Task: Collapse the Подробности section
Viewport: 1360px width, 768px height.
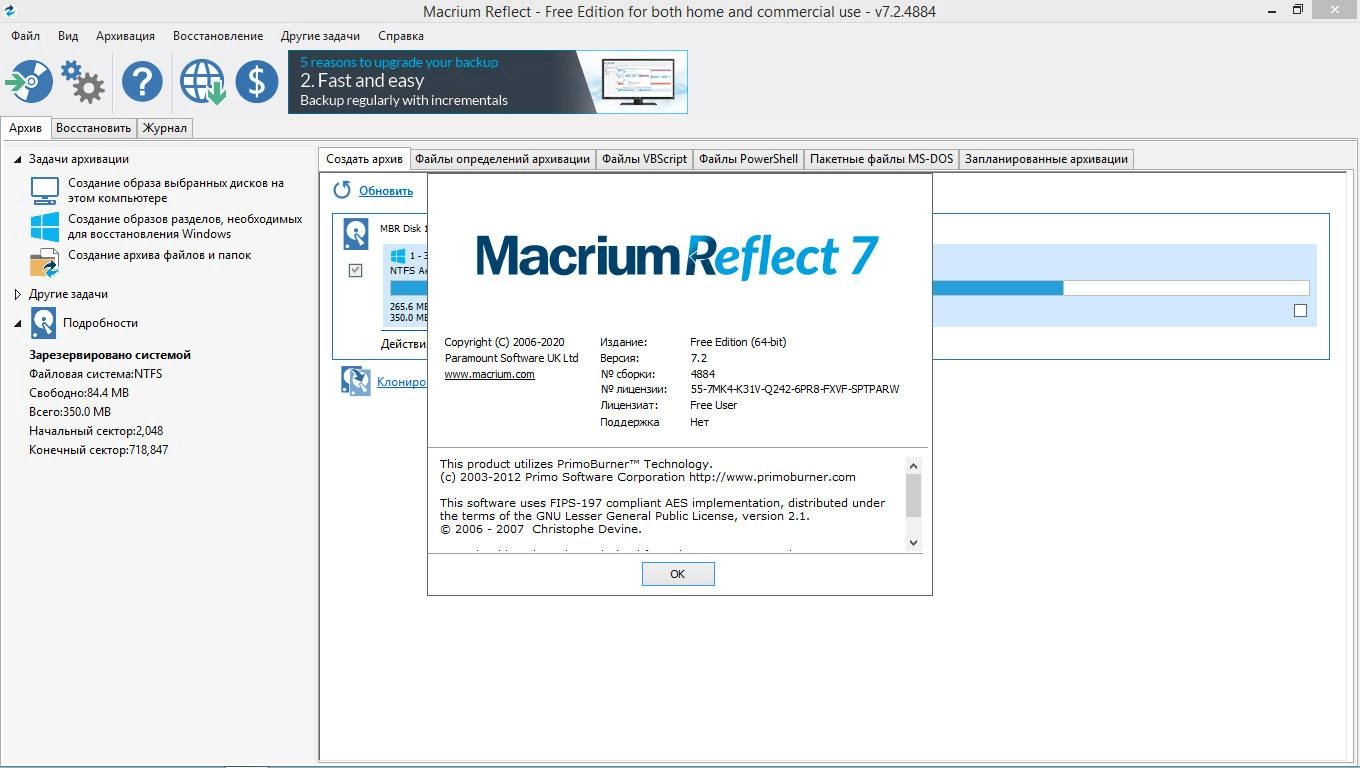Action: pyautogui.click(x=17, y=323)
